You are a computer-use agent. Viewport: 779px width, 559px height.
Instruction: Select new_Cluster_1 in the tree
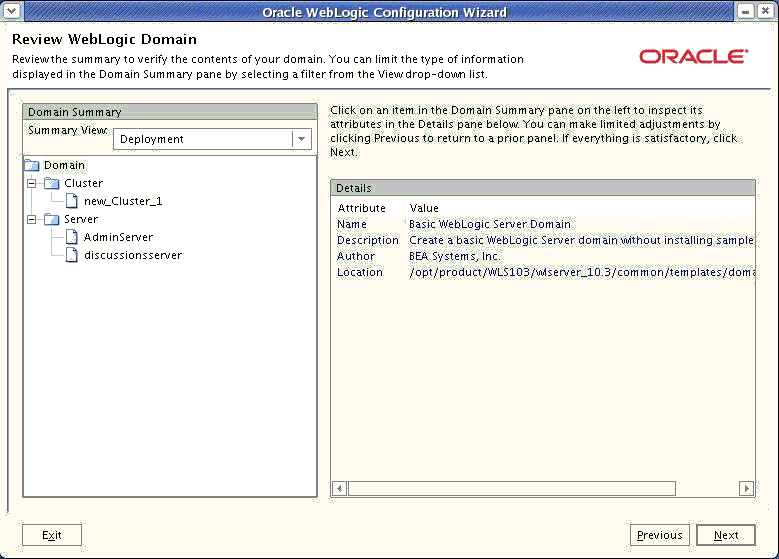click(x=123, y=201)
